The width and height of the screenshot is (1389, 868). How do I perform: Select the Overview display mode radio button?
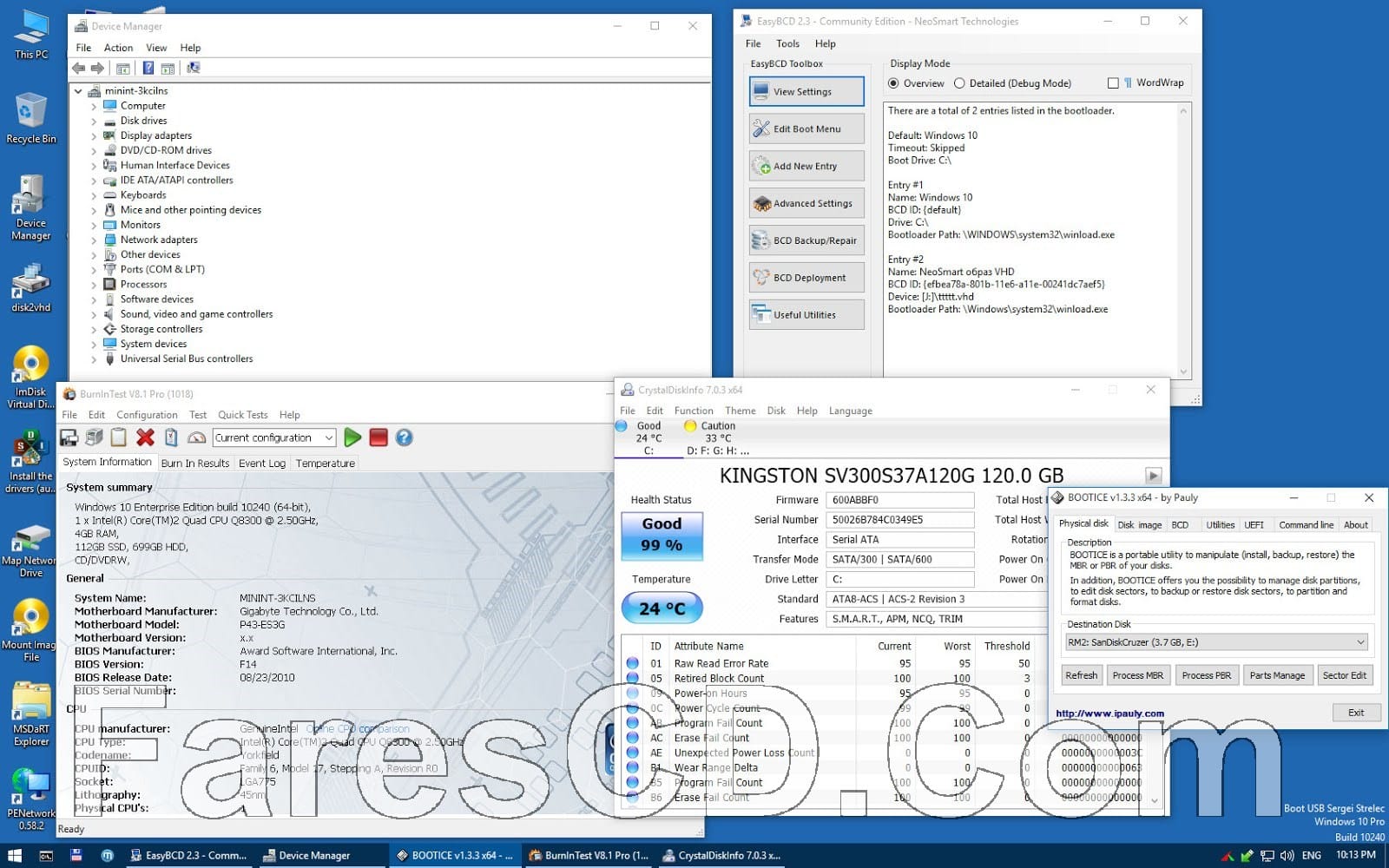coord(893,83)
